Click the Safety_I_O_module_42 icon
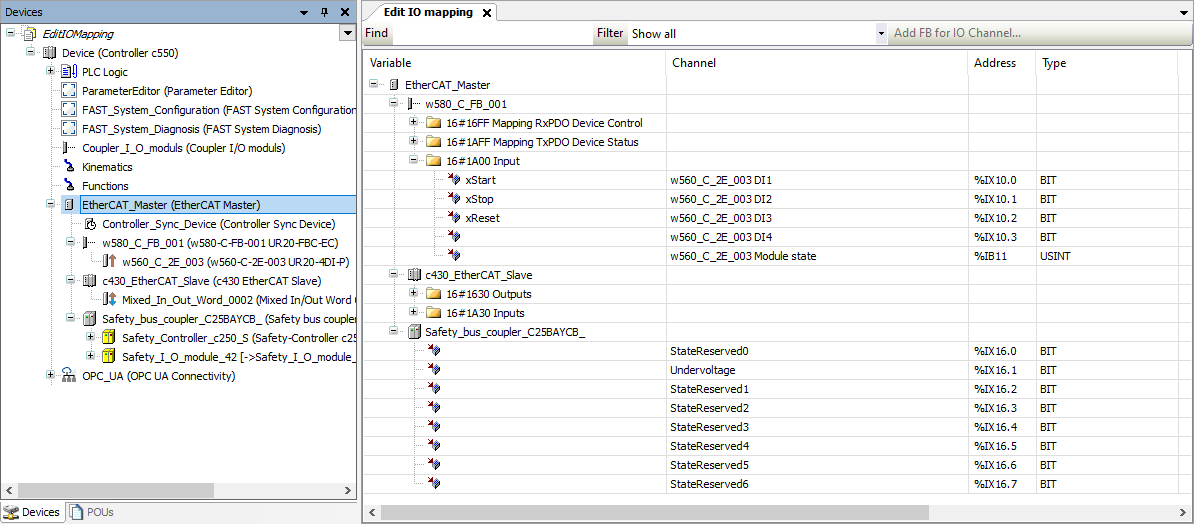The height and width of the screenshot is (524, 1194). [110, 357]
